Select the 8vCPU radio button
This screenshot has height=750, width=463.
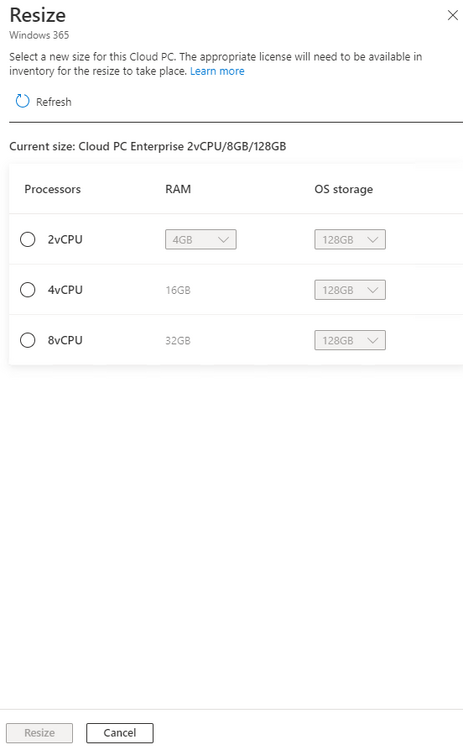[28, 340]
